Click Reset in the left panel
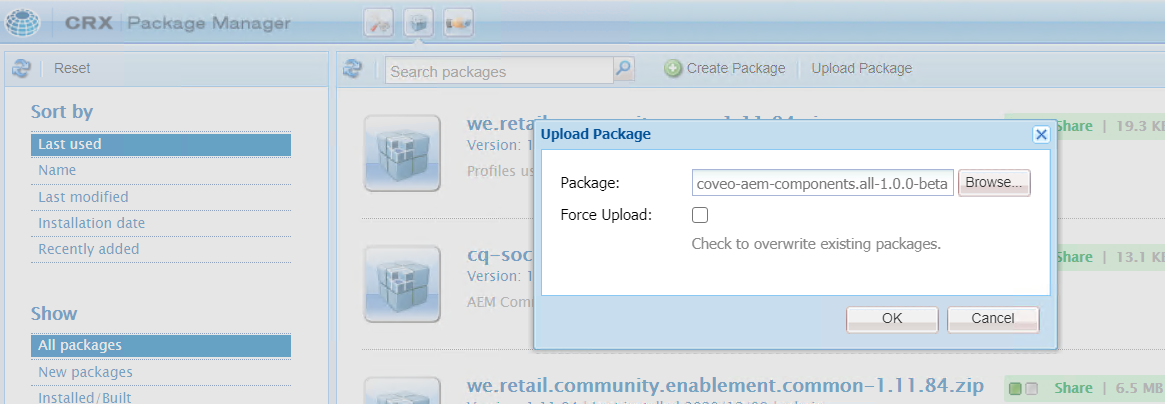This screenshot has height=404, width=1165. 72,68
